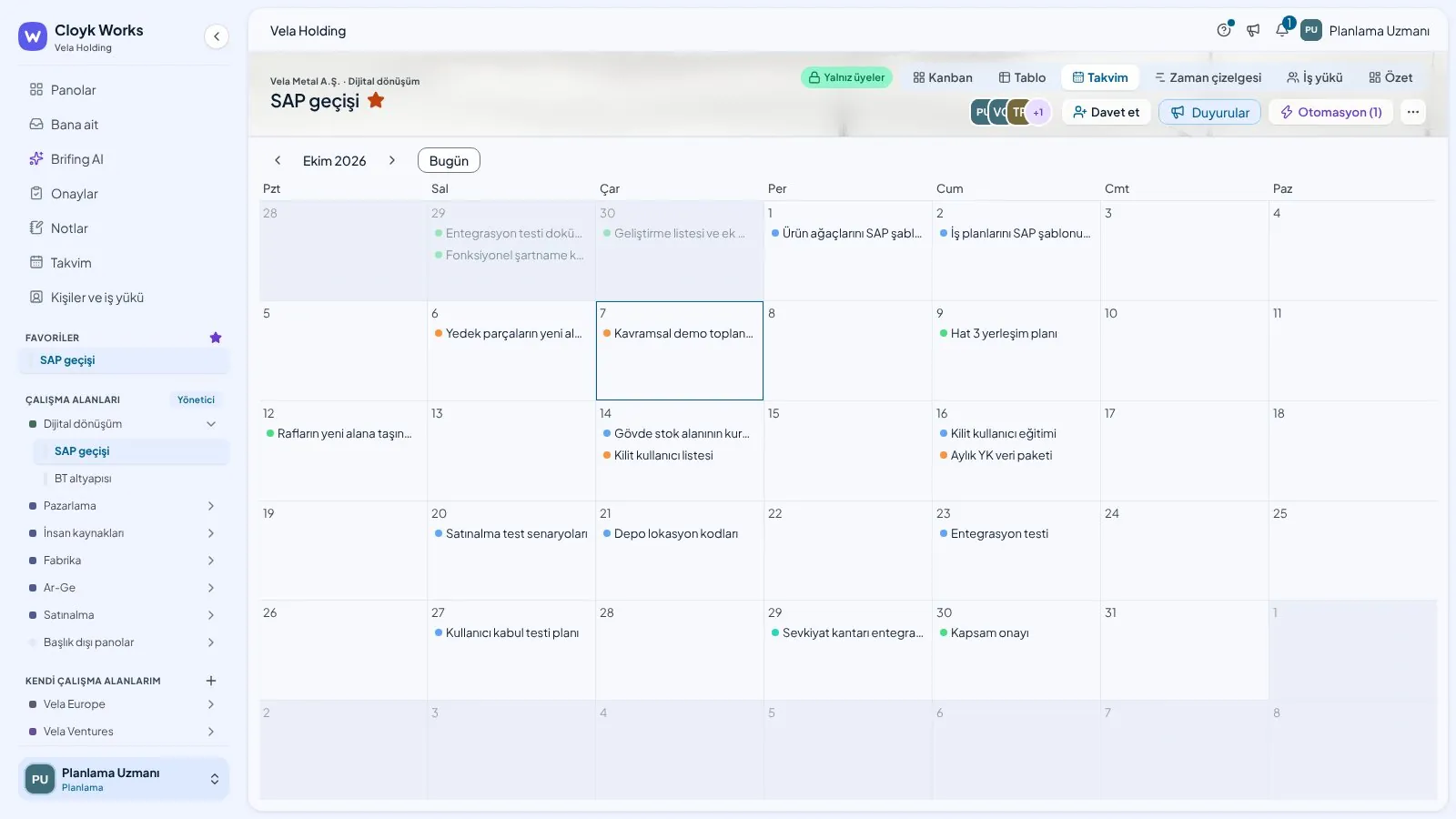Collapse the sidebar with the chevron button
Screen dimensions: 1456x819
point(216,36)
